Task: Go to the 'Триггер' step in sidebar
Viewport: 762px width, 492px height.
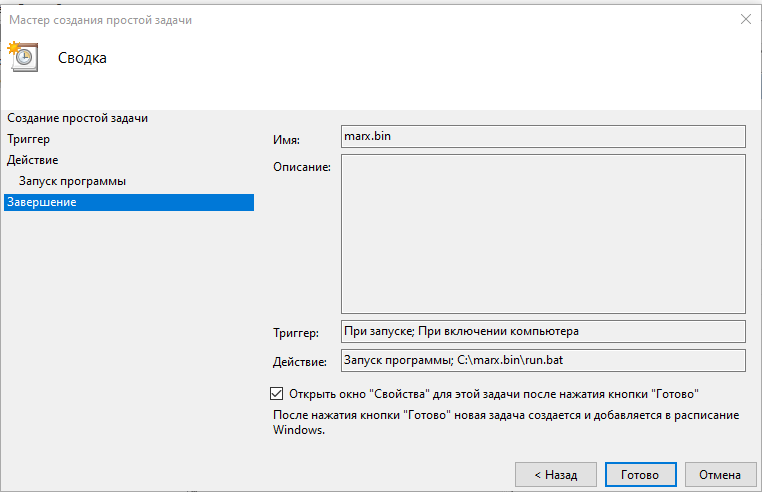Action: click(28, 139)
